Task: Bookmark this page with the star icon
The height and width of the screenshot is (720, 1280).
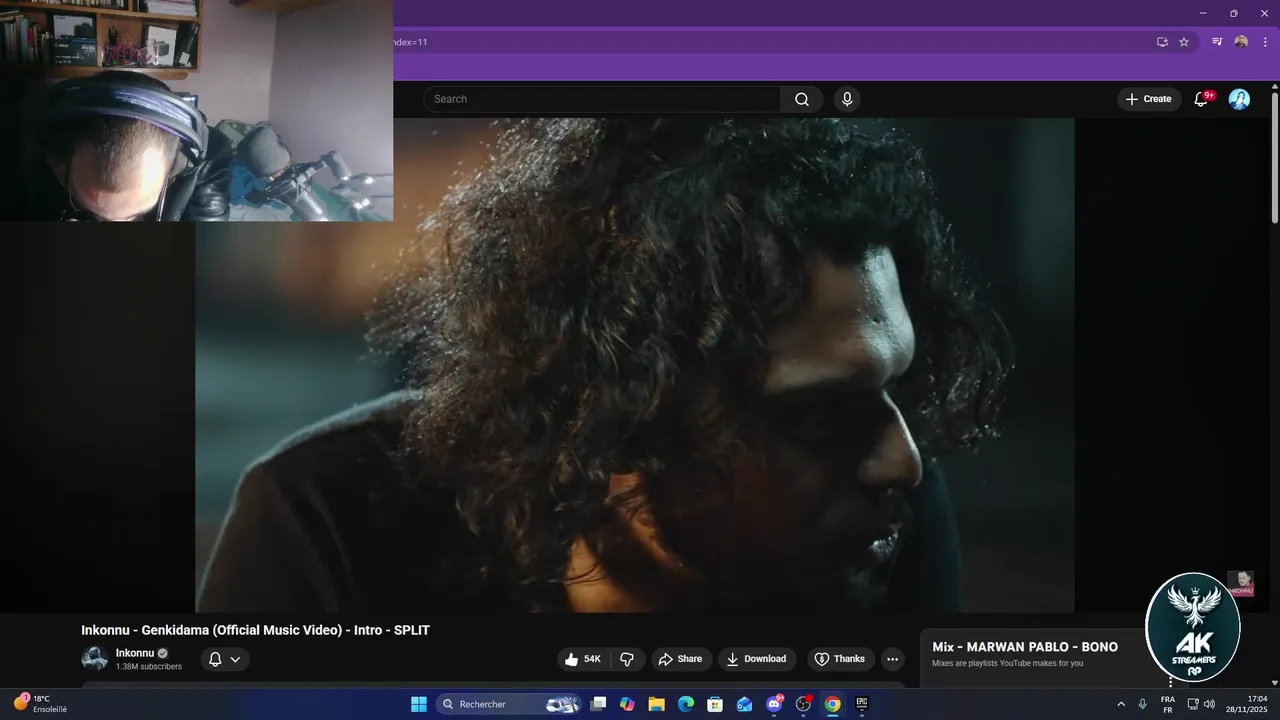Action: click(1184, 42)
